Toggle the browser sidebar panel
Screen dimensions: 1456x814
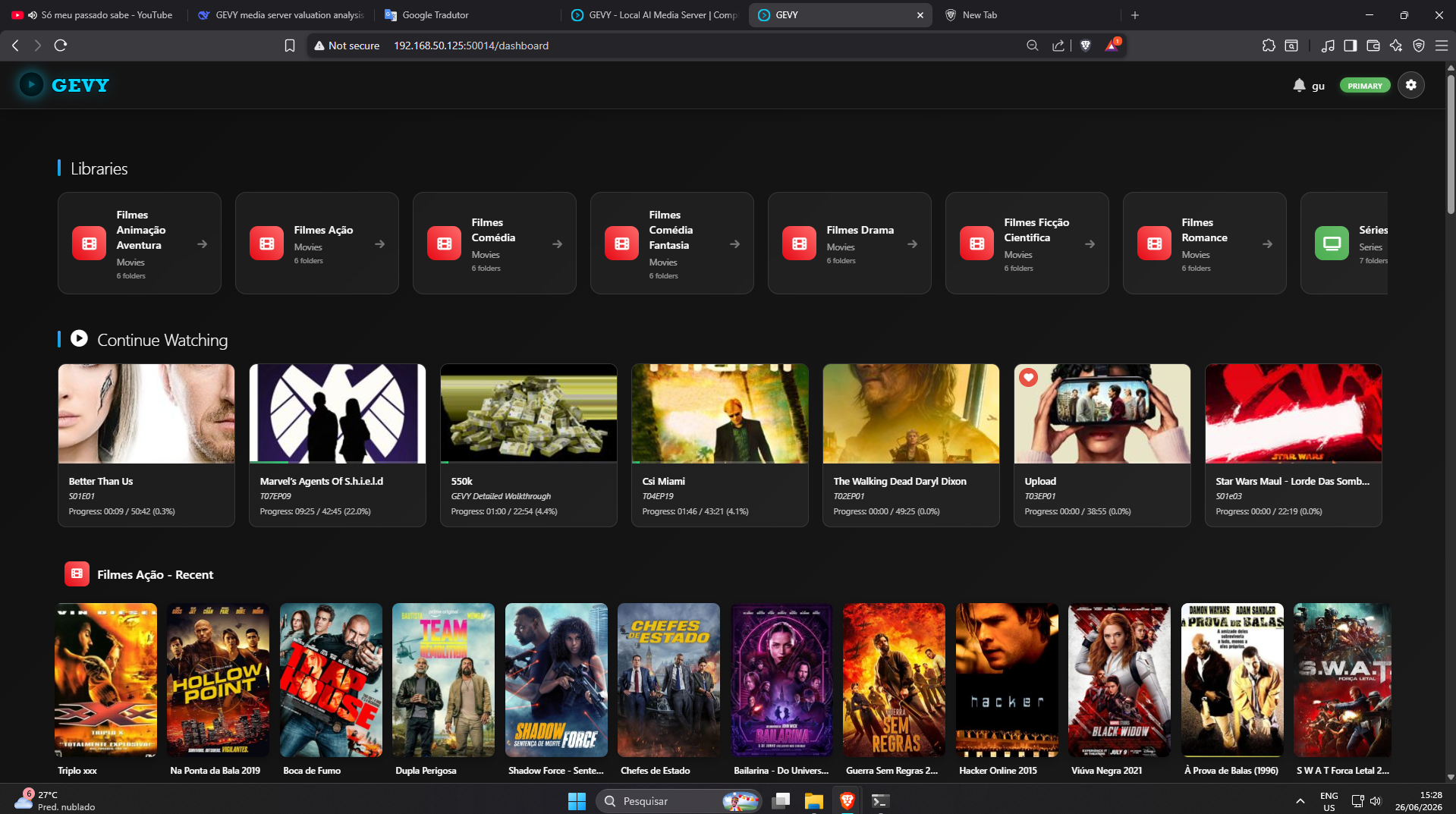tap(1350, 46)
